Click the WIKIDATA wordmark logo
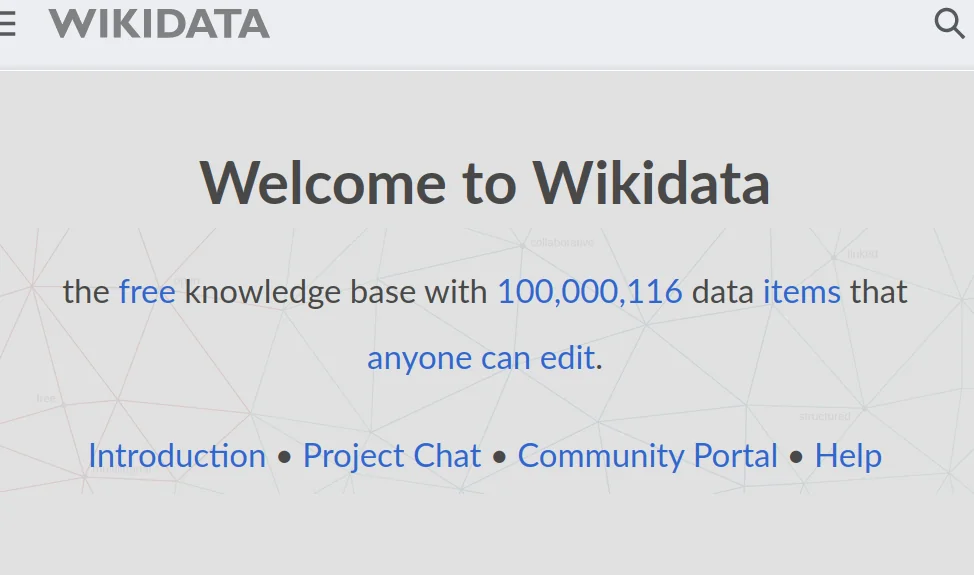 159,24
